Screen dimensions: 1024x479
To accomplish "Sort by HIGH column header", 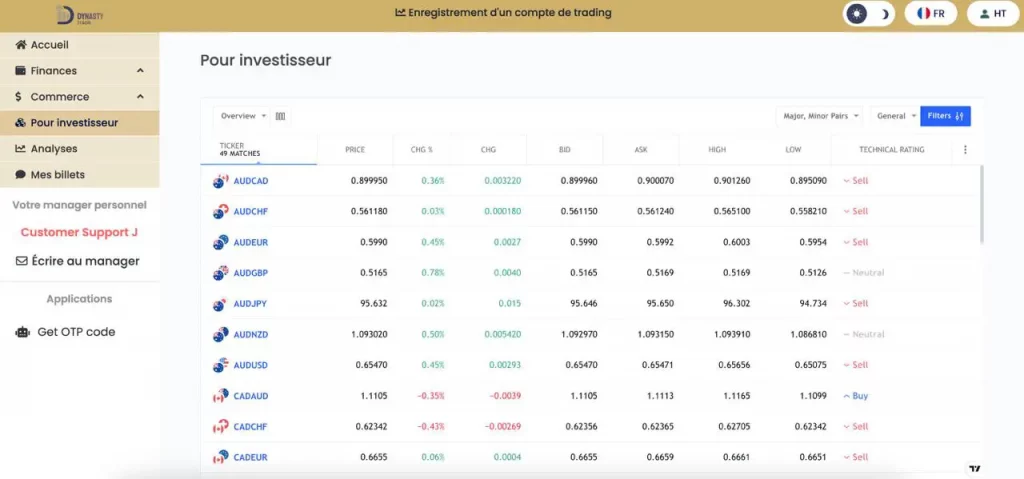I will 717,150.
